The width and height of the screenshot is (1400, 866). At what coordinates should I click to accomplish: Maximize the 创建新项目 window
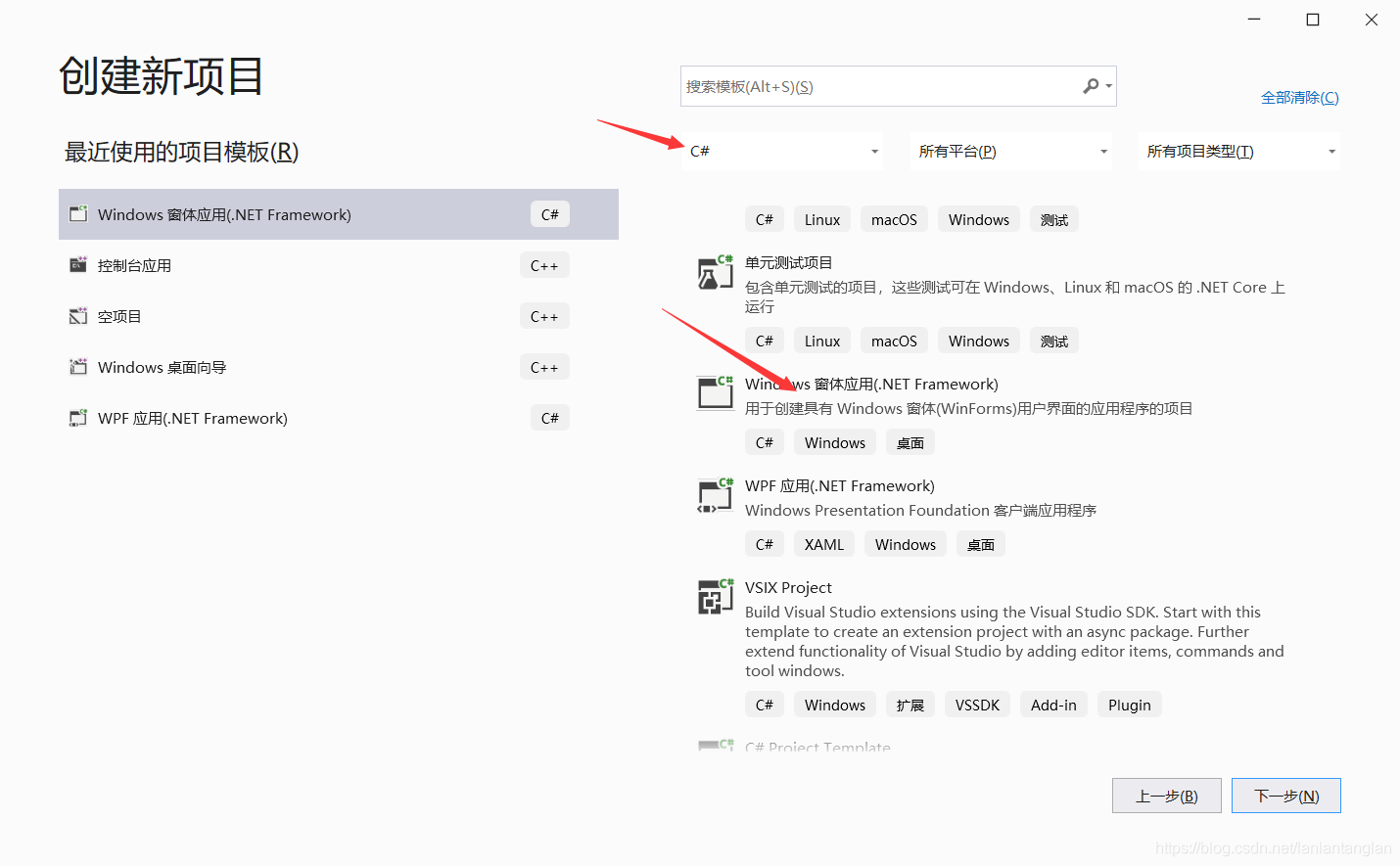click(1313, 20)
